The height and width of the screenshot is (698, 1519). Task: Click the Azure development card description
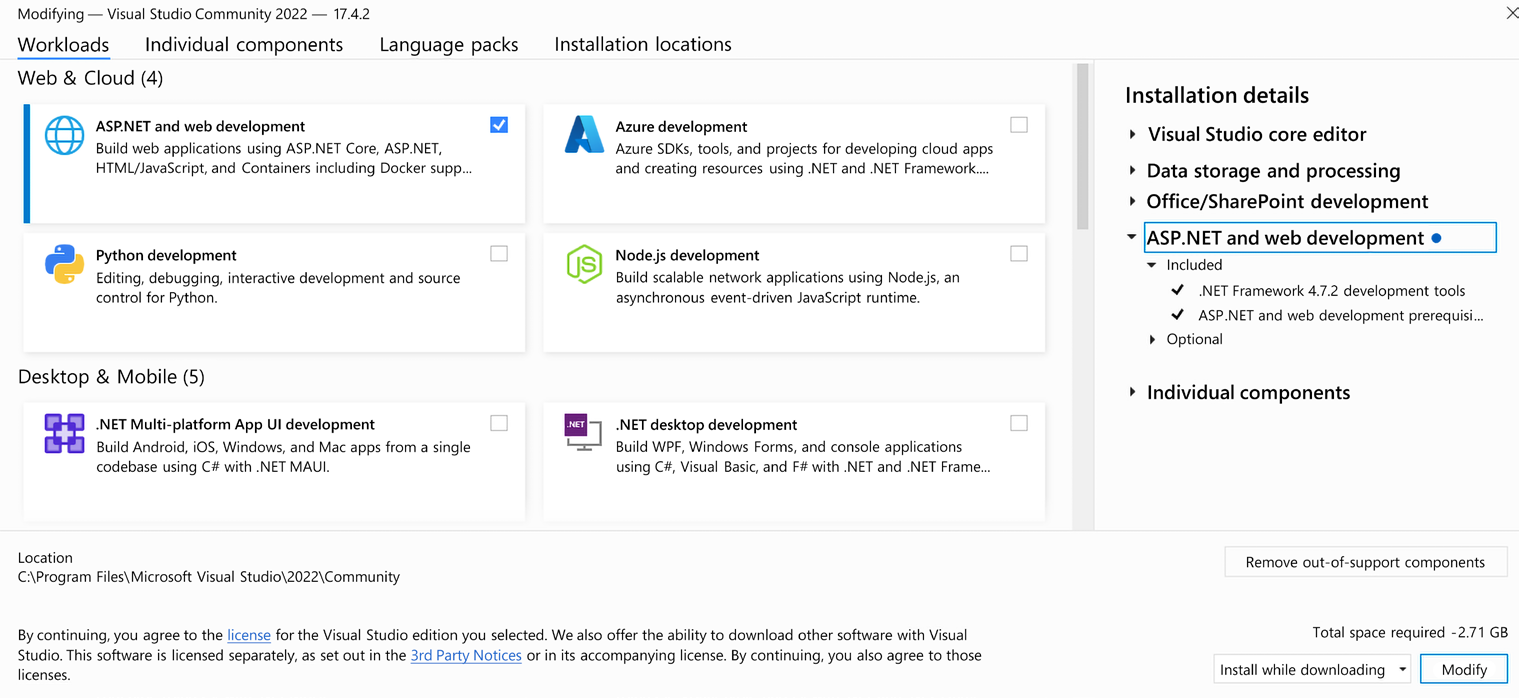[x=804, y=158]
